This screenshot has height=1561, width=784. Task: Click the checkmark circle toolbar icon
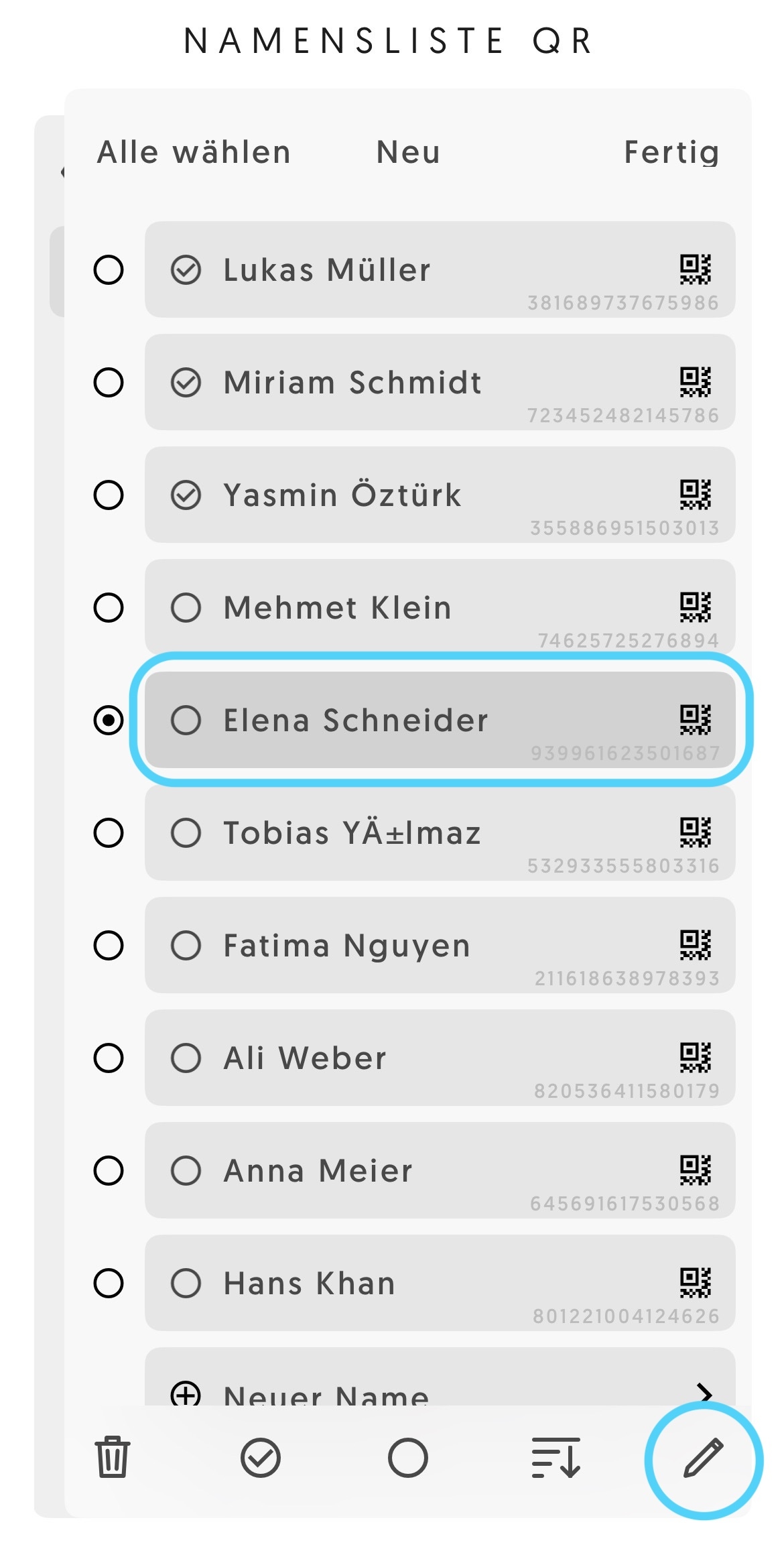tap(260, 1458)
